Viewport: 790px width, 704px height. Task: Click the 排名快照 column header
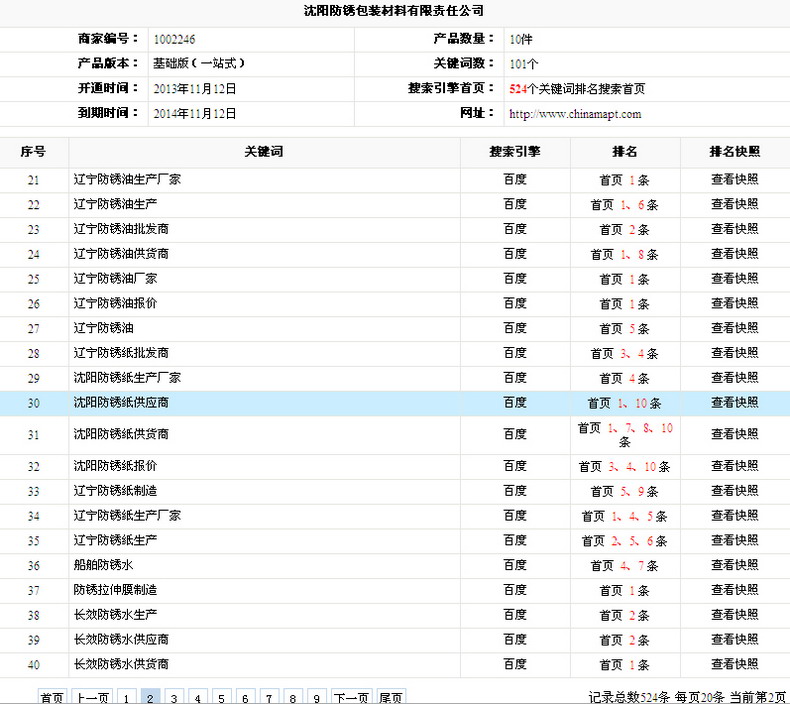pos(735,152)
